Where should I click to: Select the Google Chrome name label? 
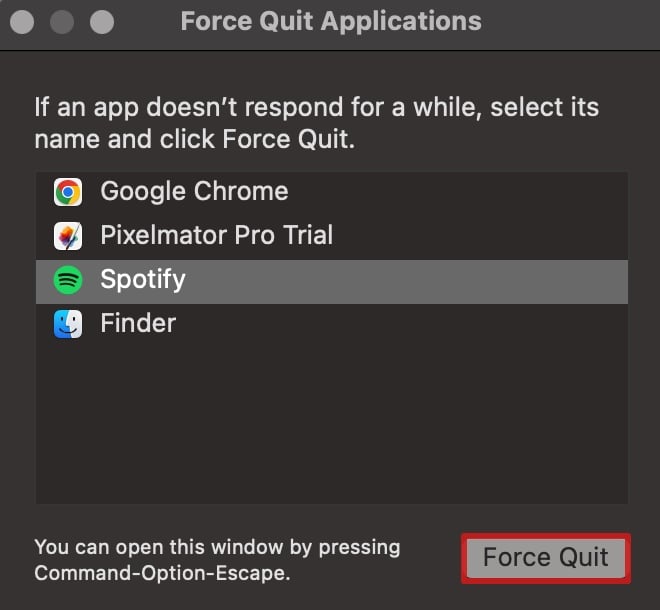[x=194, y=192]
